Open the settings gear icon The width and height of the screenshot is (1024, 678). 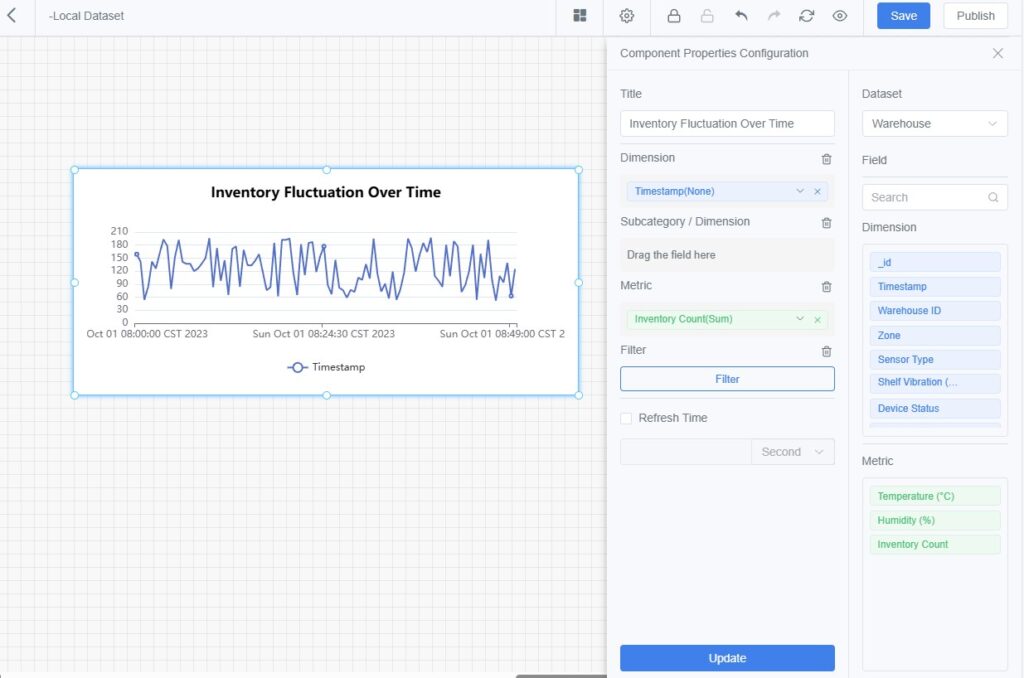tap(627, 16)
